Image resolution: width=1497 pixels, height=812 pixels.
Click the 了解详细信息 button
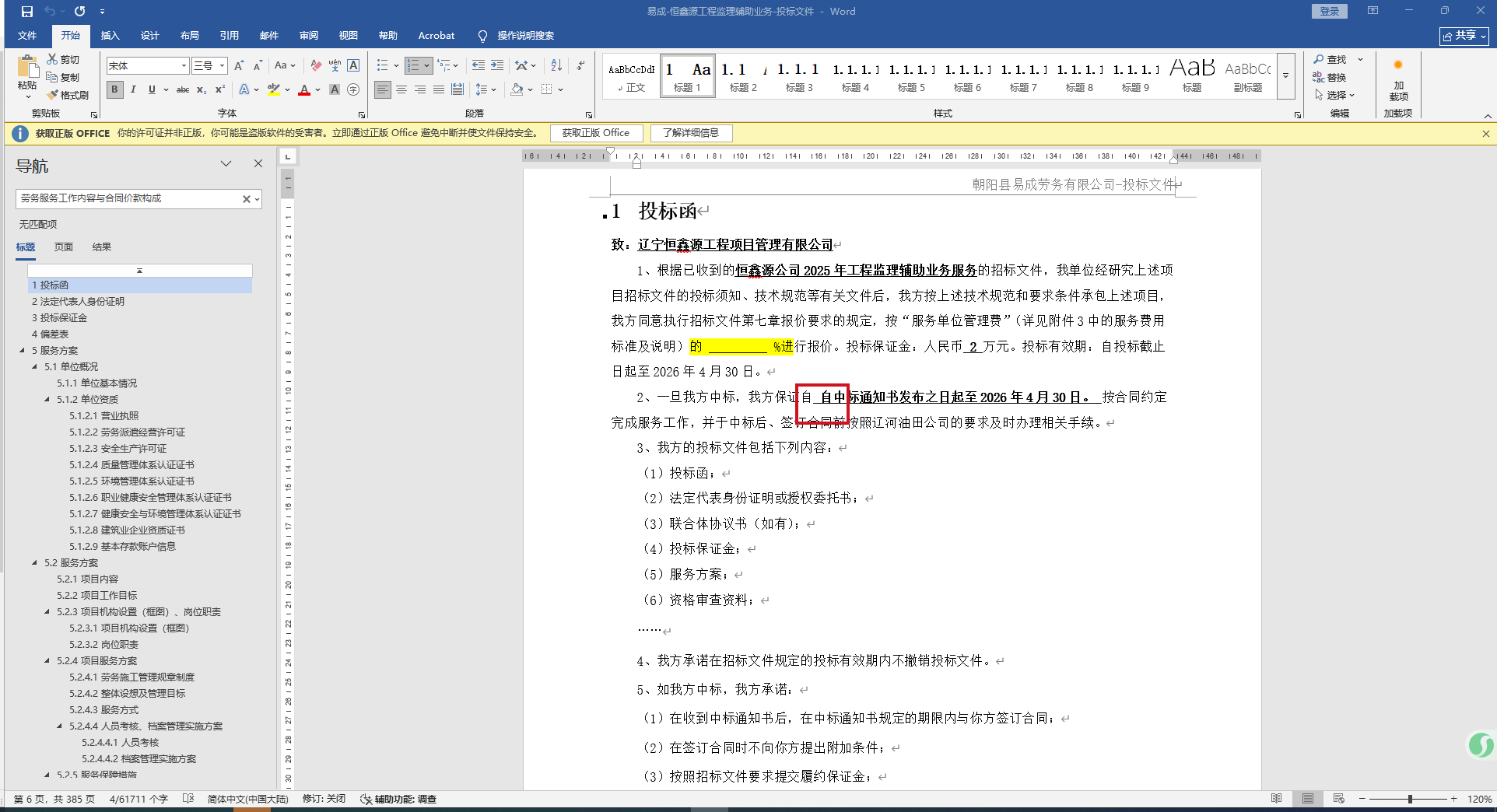click(x=691, y=133)
